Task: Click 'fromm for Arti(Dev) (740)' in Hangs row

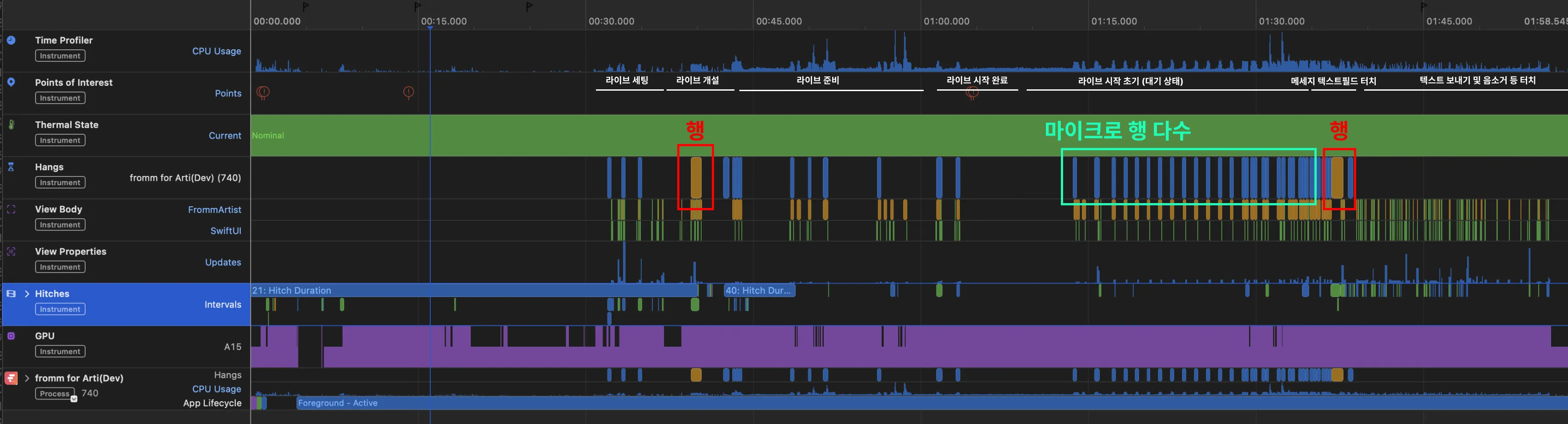Action: 185,178
